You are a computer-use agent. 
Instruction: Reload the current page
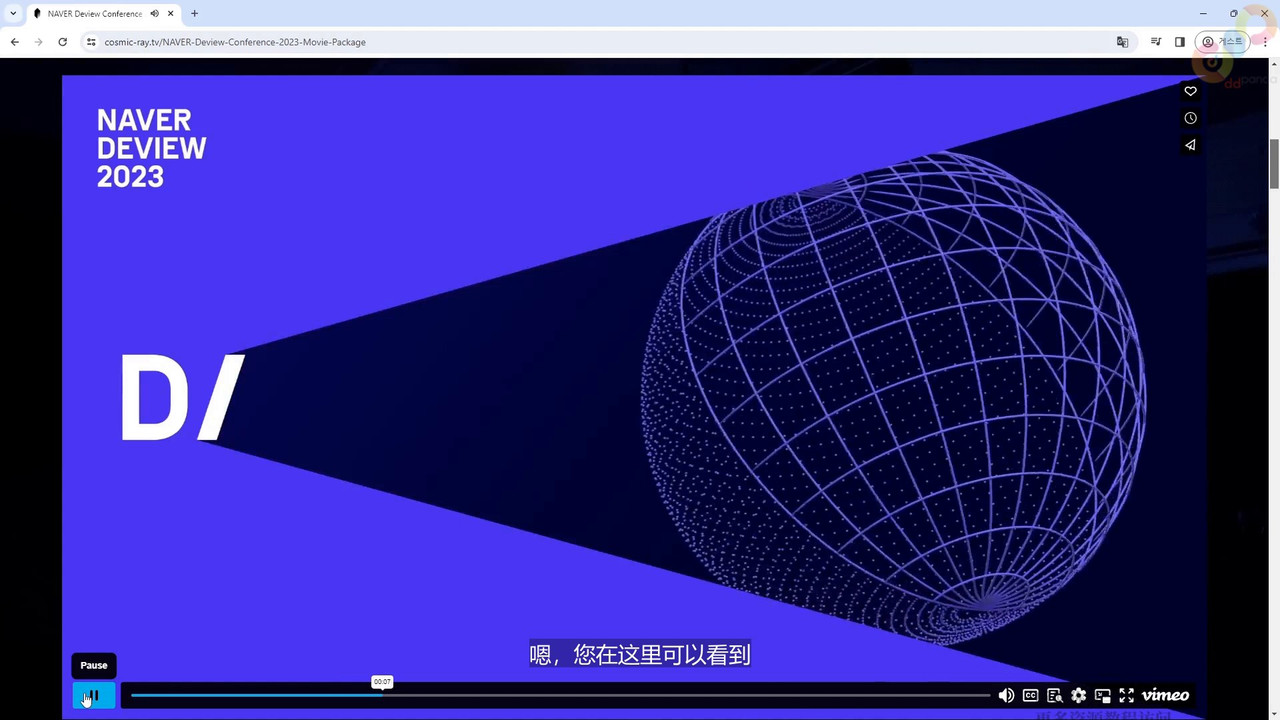(62, 42)
